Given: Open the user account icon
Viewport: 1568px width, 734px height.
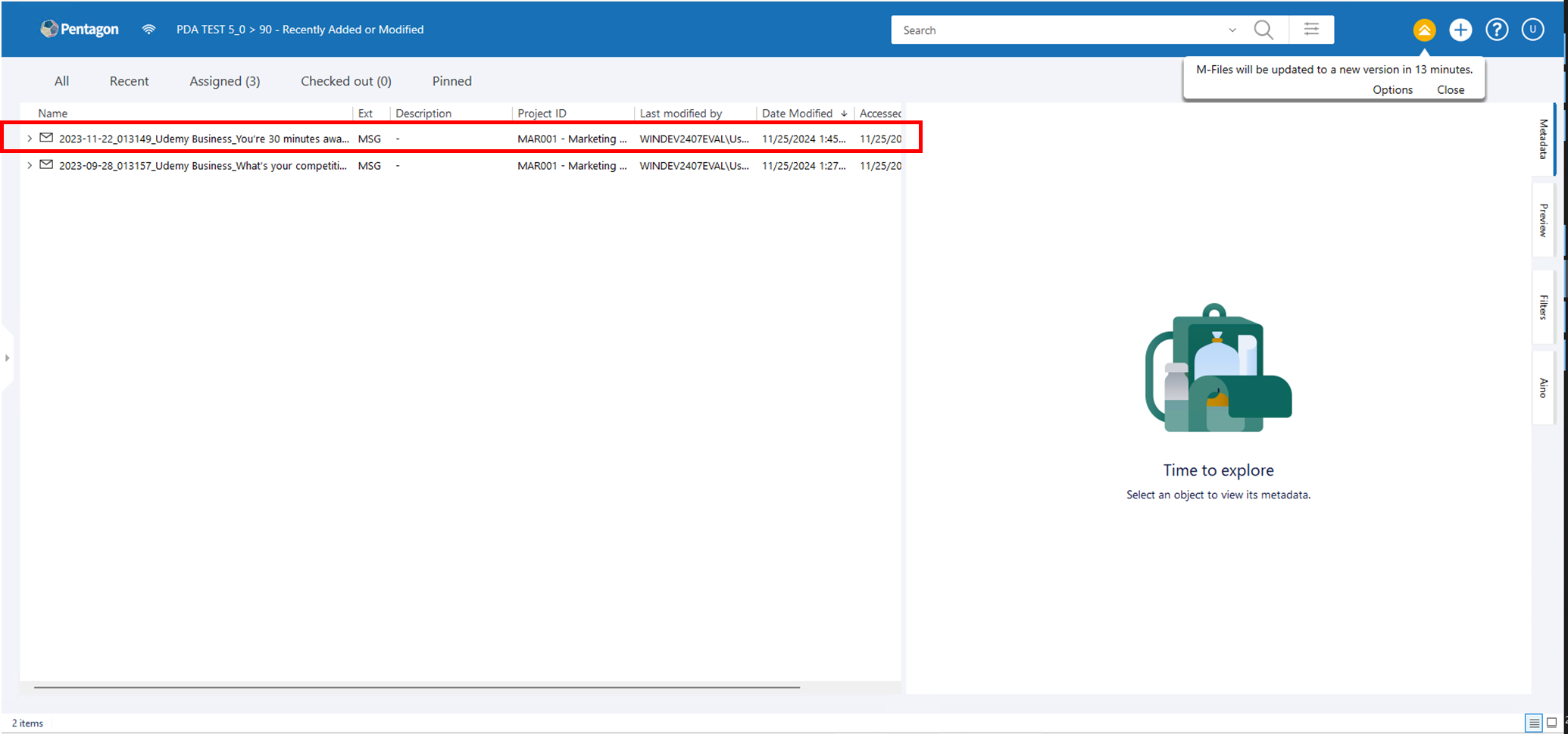Looking at the screenshot, I should click(x=1532, y=30).
